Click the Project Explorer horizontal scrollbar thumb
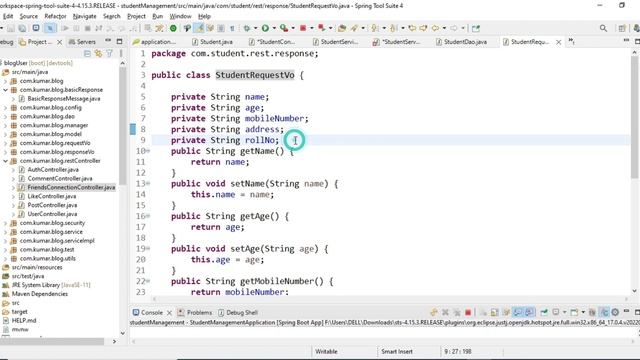The width and height of the screenshot is (640, 360). 52,342
